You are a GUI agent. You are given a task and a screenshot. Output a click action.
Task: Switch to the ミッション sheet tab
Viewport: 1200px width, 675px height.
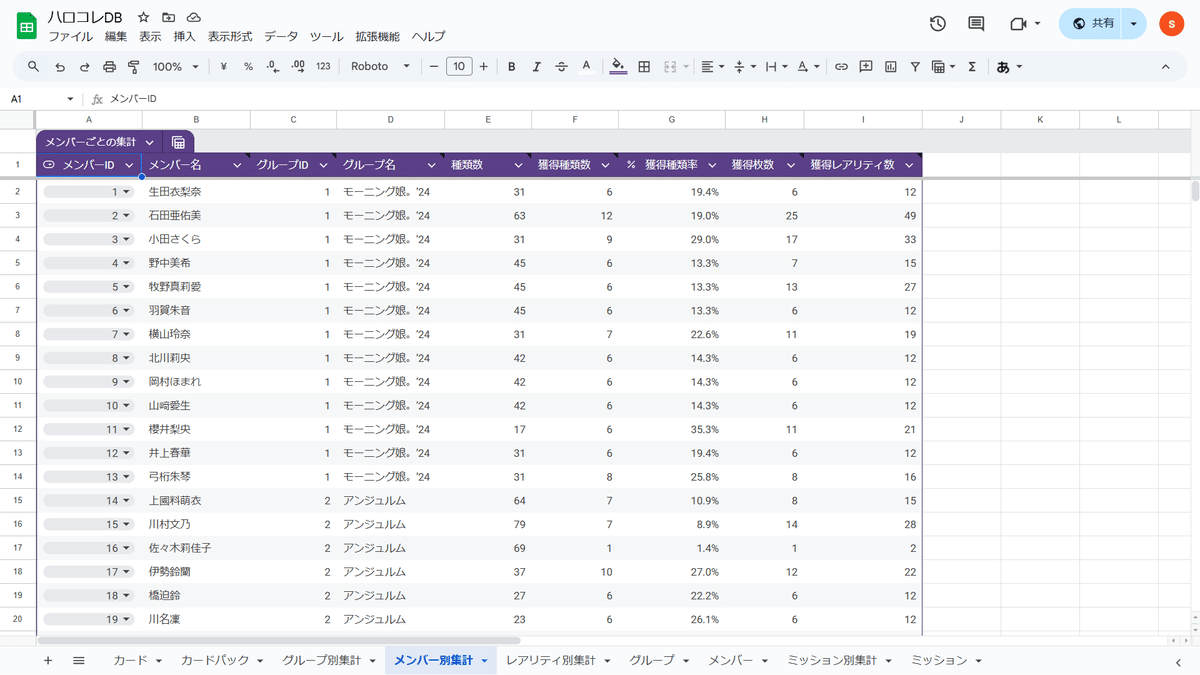939,661
